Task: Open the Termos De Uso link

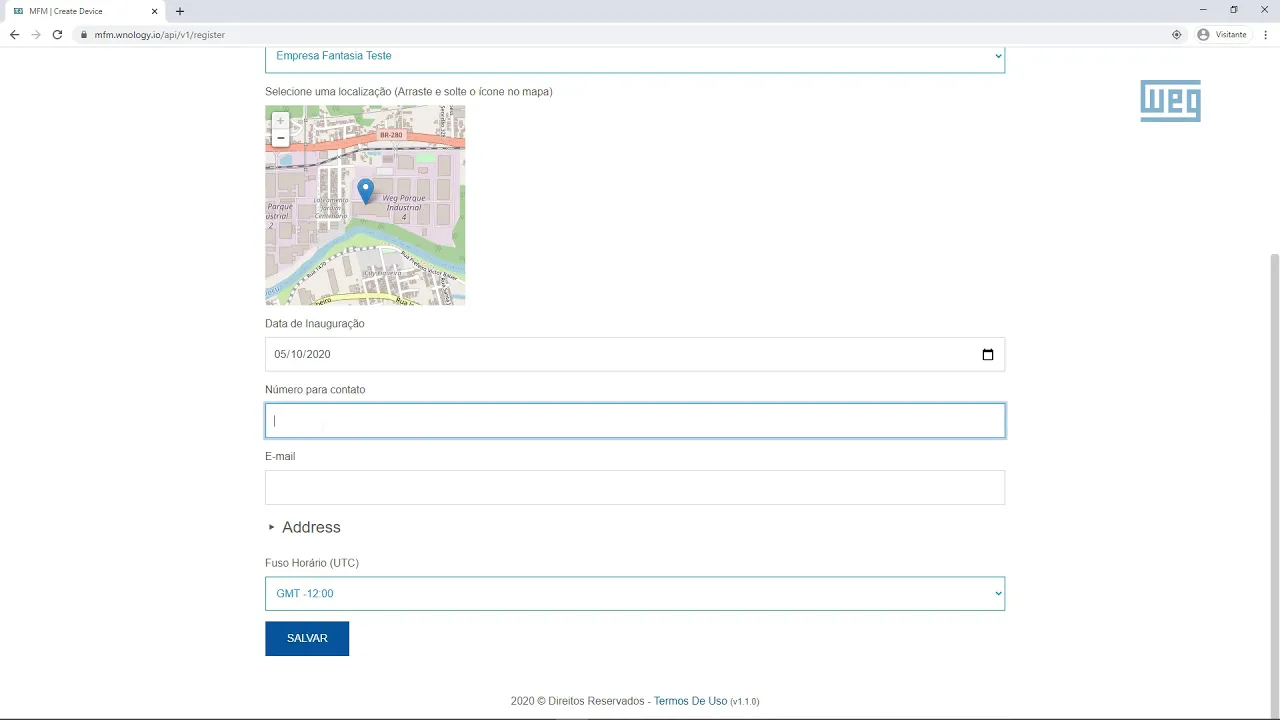Action: (x=690, y=701)
